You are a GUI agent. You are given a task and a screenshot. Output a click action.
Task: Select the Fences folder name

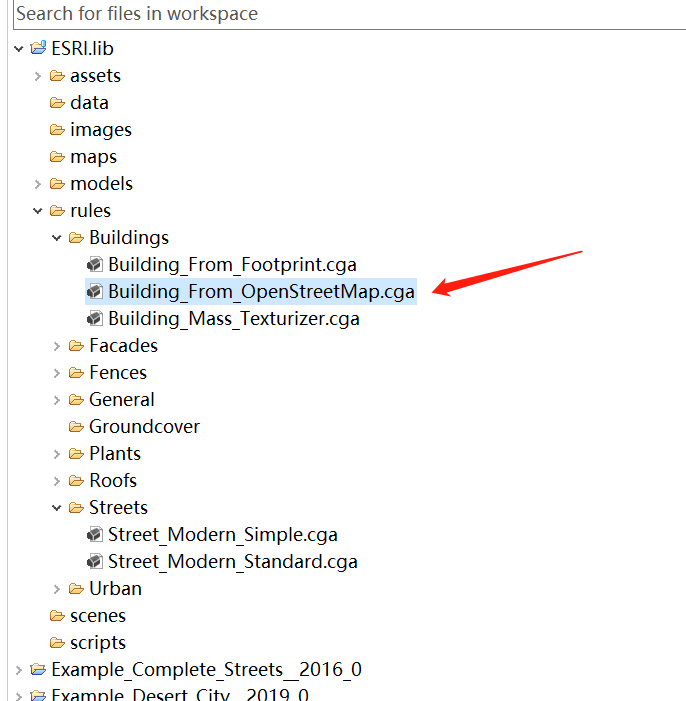point(118,372)
